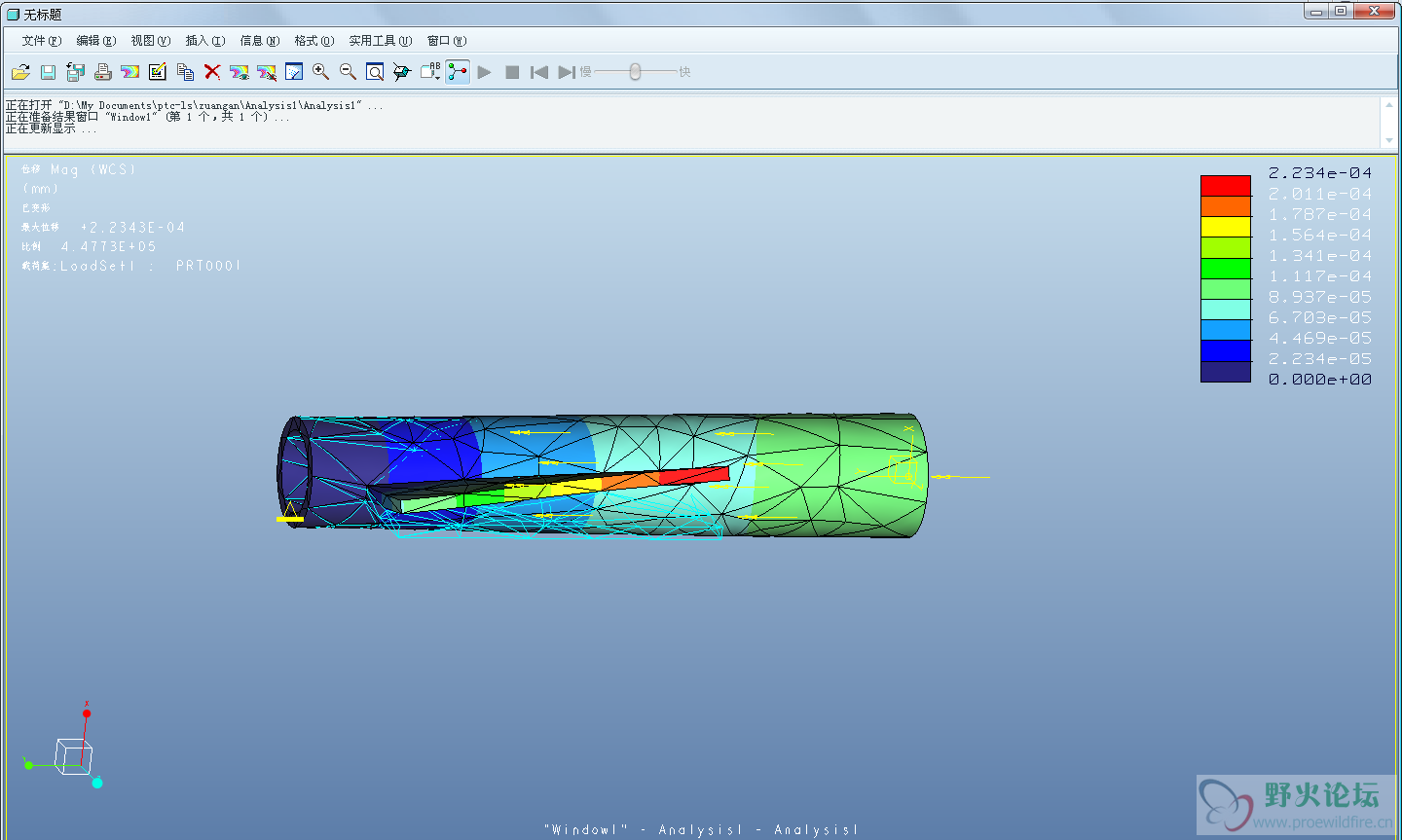Viewport: 1402px width, 840px height.
Task: Open the AB annotation dropdown icon
Action: point(430,71)
